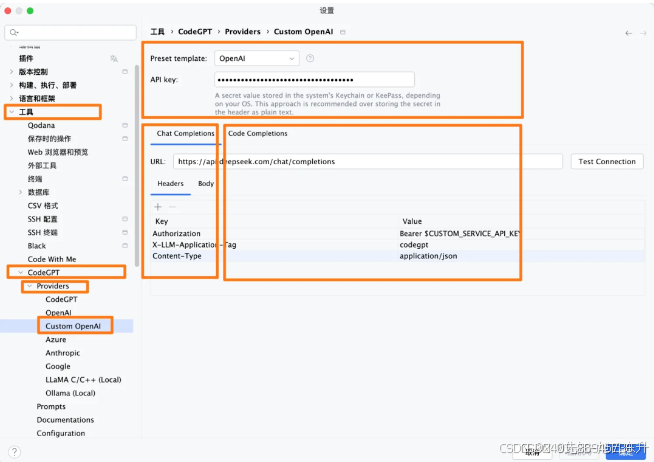The height and width of the screenshot is (462, 654).
Task: Select the OpenAI provider entry
Action: click(x=58, y=312)
